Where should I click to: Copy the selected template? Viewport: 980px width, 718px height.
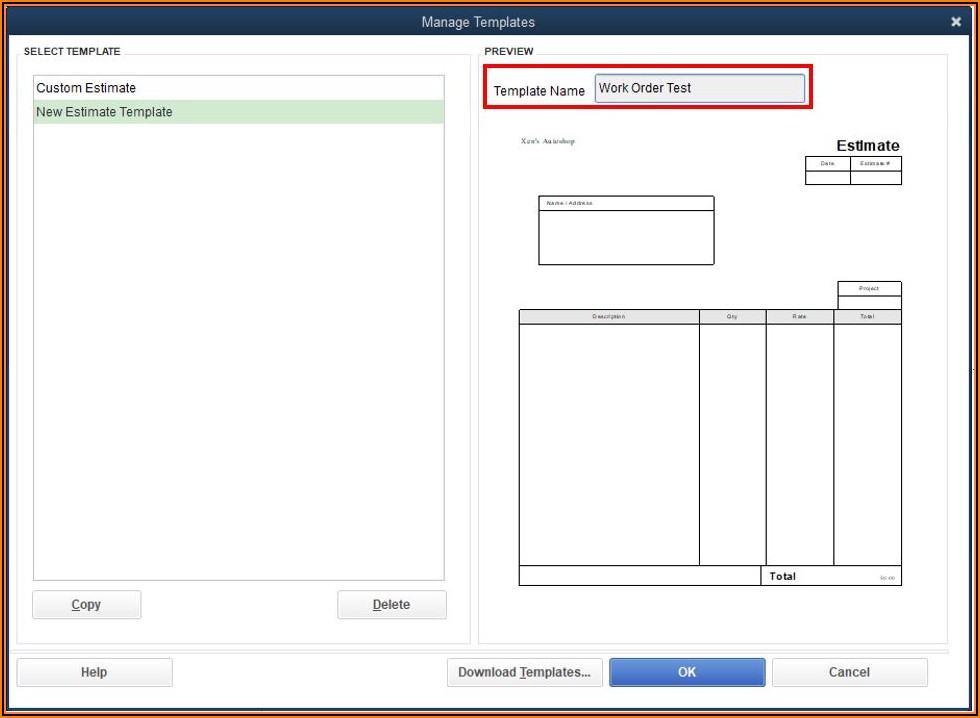point(86,604)
